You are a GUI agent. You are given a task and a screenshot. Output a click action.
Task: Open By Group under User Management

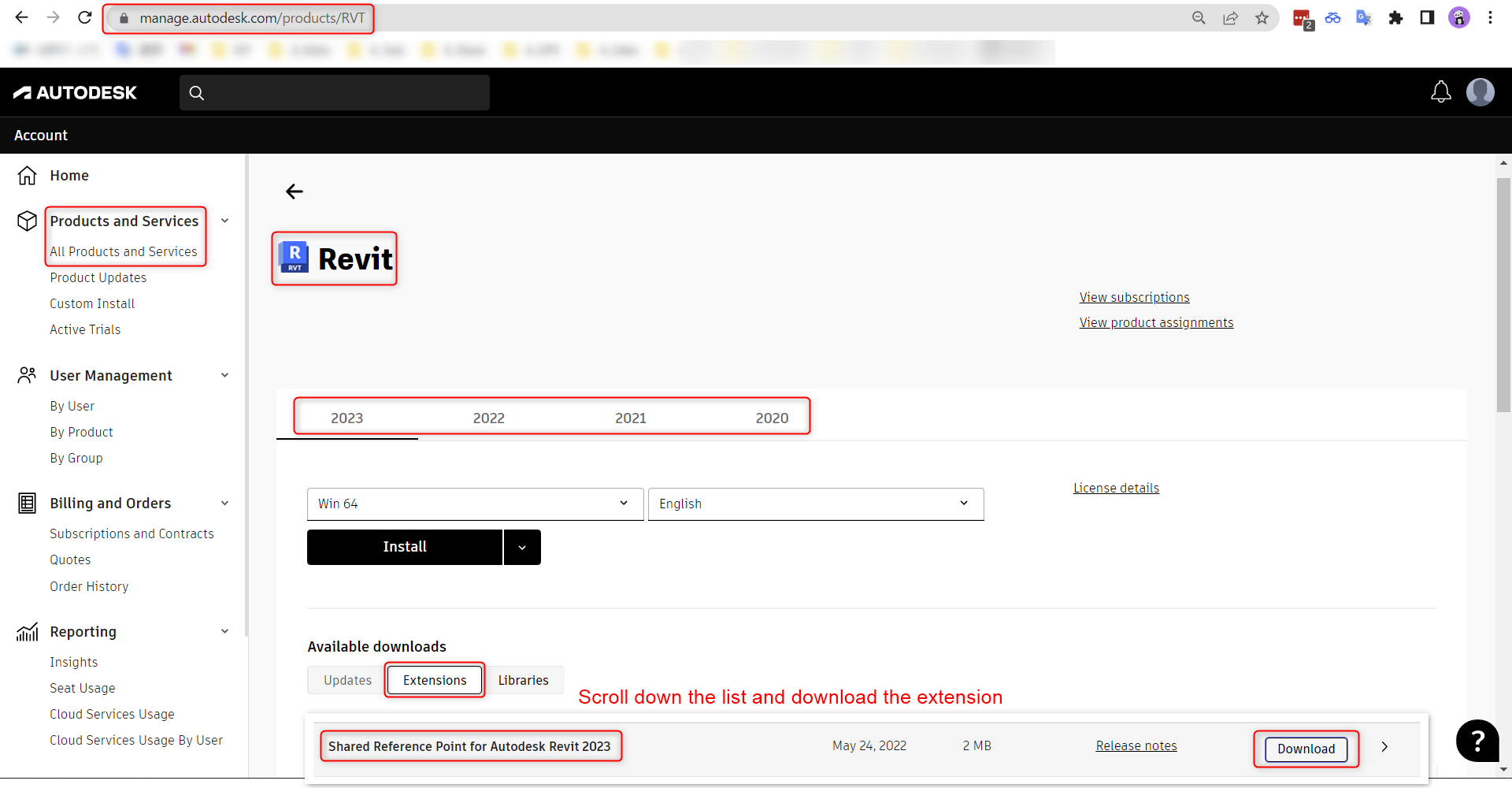pyautogui.click(x=76, y=458)
